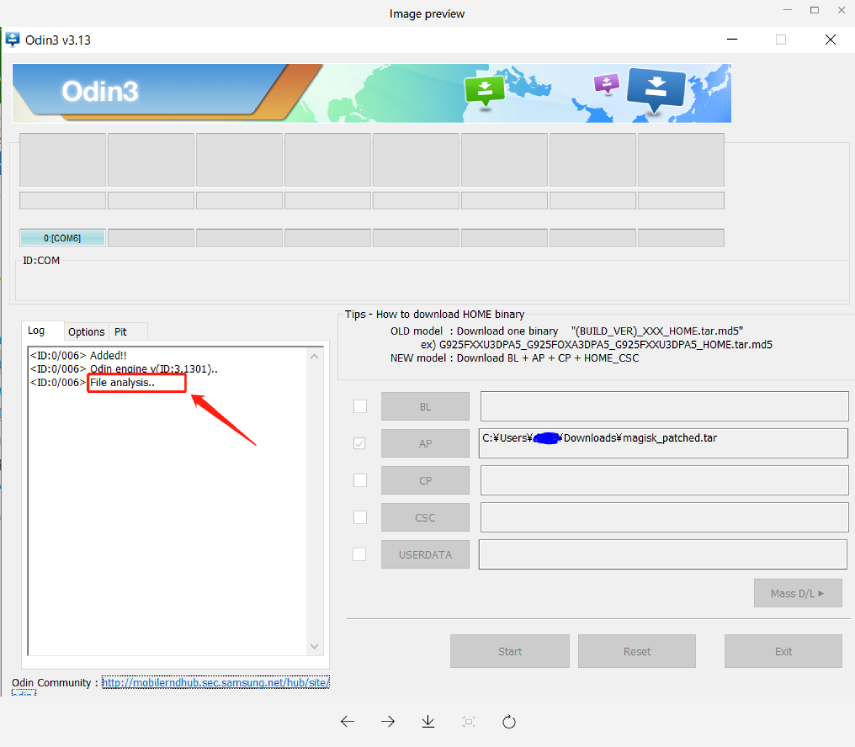Click the BL file path field
855x747 pixels.
coord(664,406)
